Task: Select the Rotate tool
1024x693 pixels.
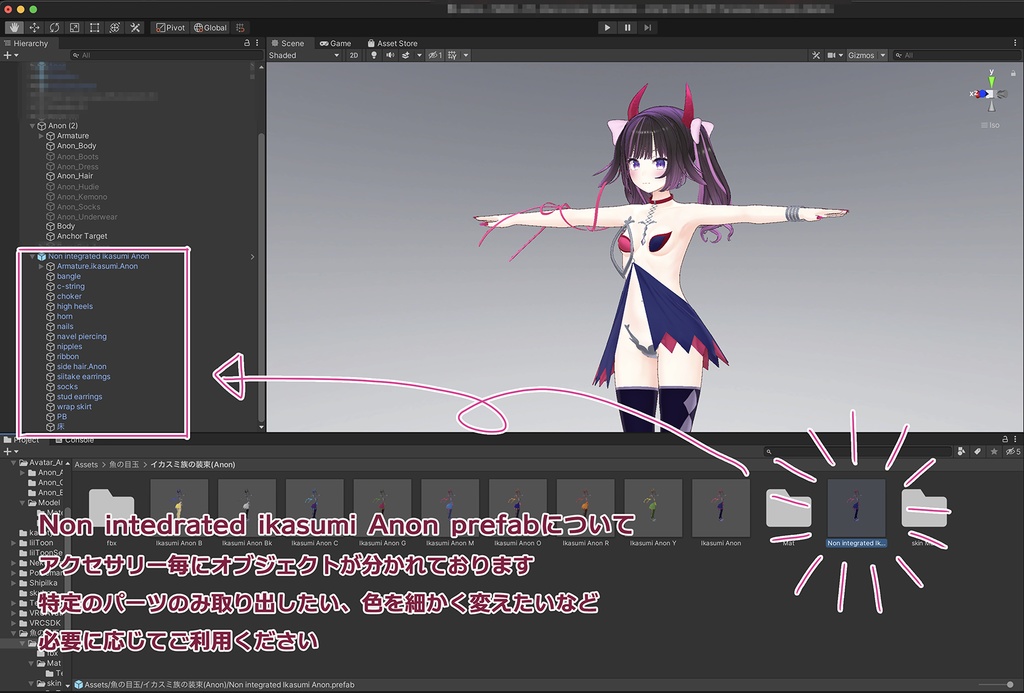Action: [x=55, y=28]
